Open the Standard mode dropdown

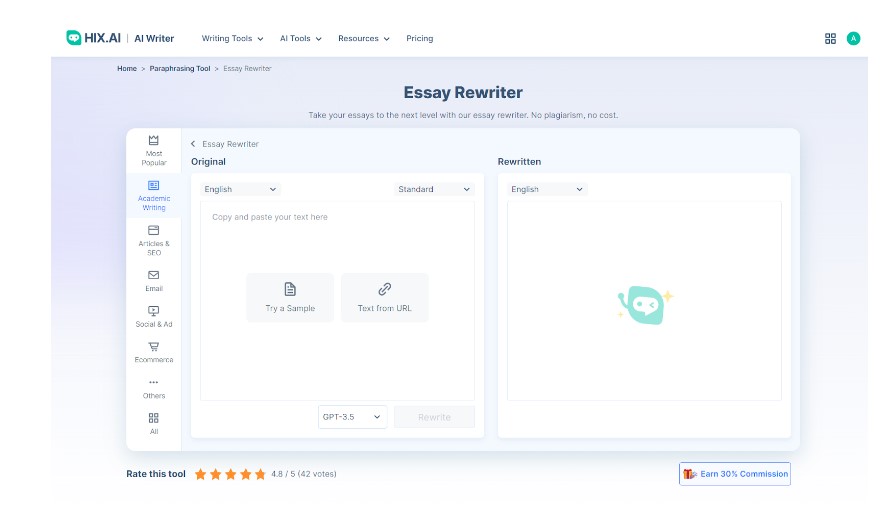pos(434,189)
